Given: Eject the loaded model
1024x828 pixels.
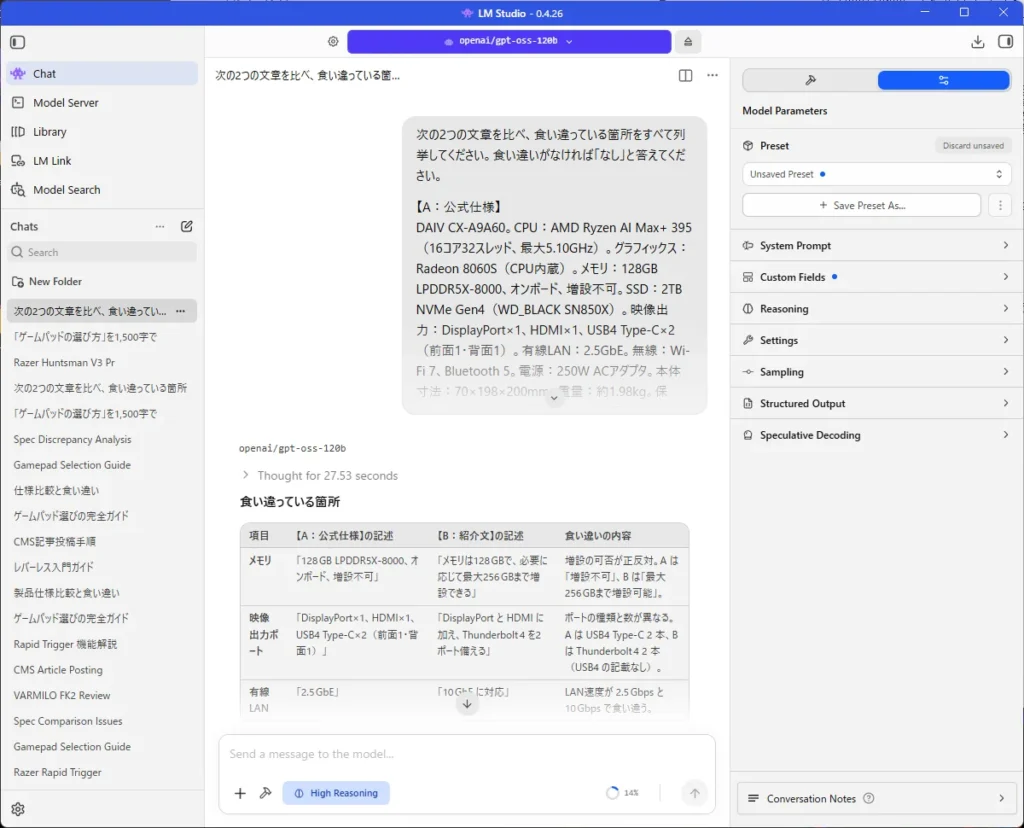Looking at the screenshot, I should [688, 41].
